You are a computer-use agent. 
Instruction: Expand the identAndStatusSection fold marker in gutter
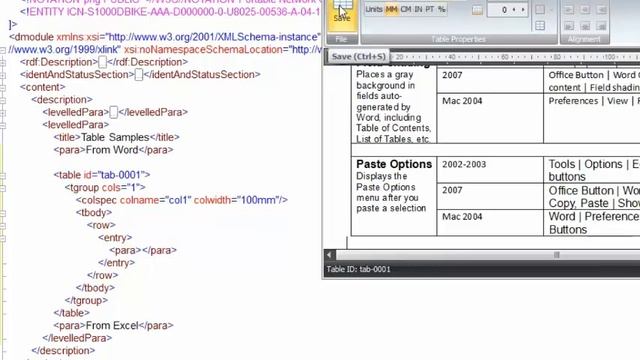(3, 76)
